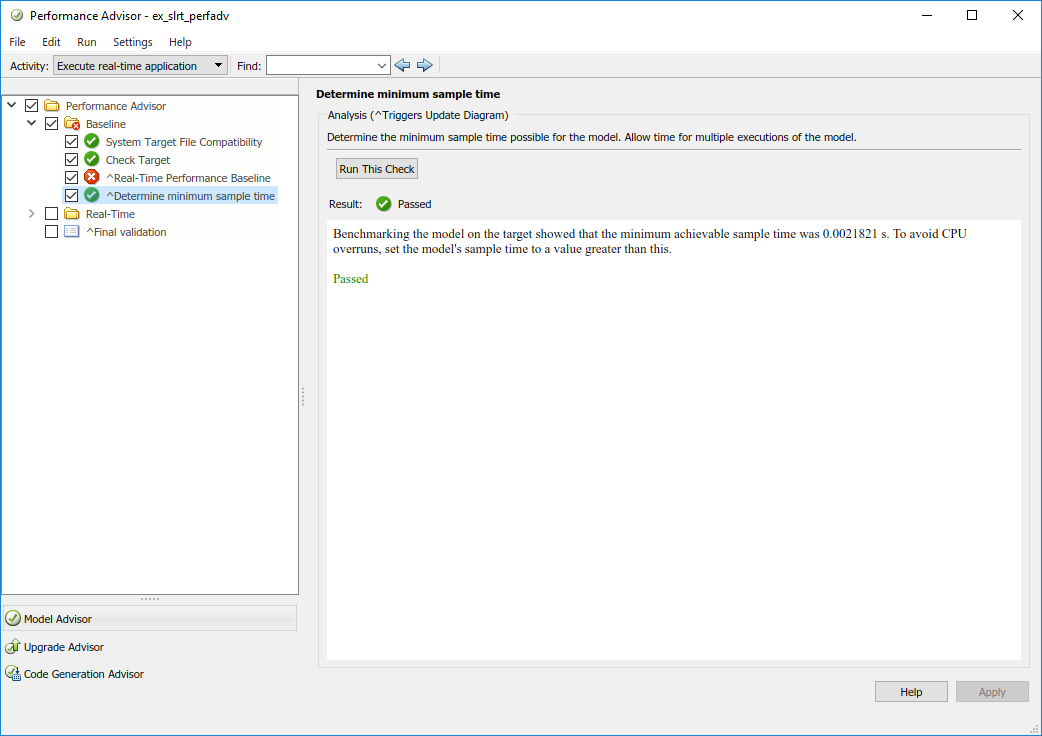Click the Model Advisor icon
Viewport: 1042px width, 736px height.
point(13,619)
